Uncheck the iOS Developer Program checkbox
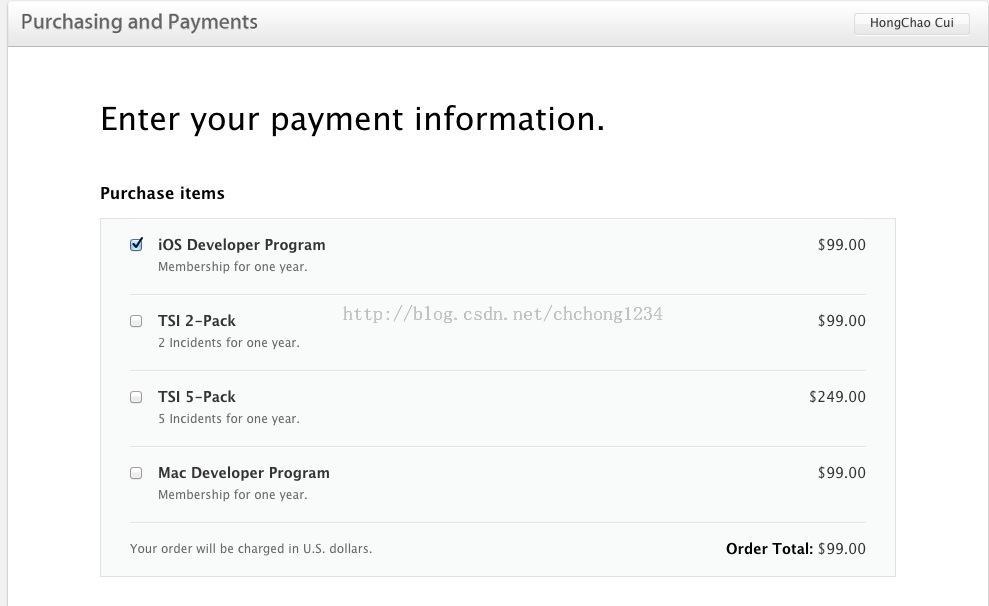The image size is (989, 606). tap(136, 244)
